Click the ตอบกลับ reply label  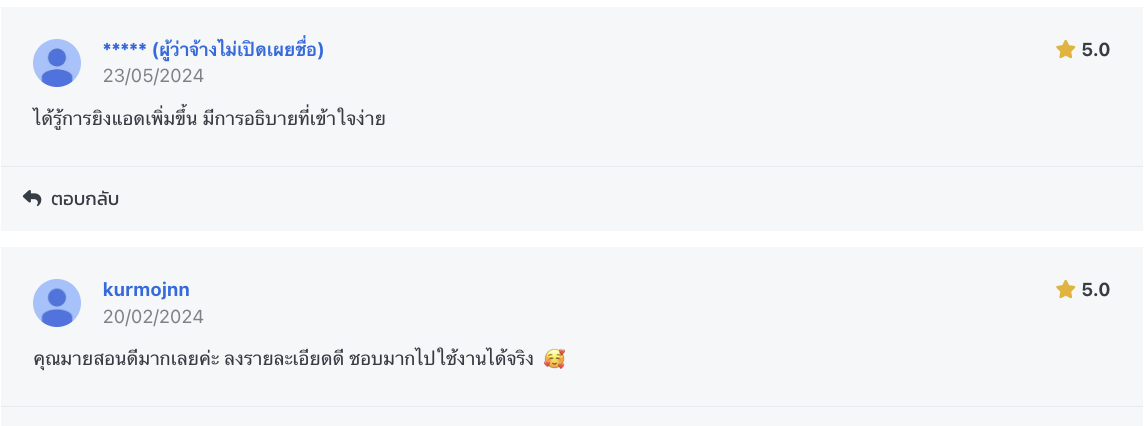85,198
